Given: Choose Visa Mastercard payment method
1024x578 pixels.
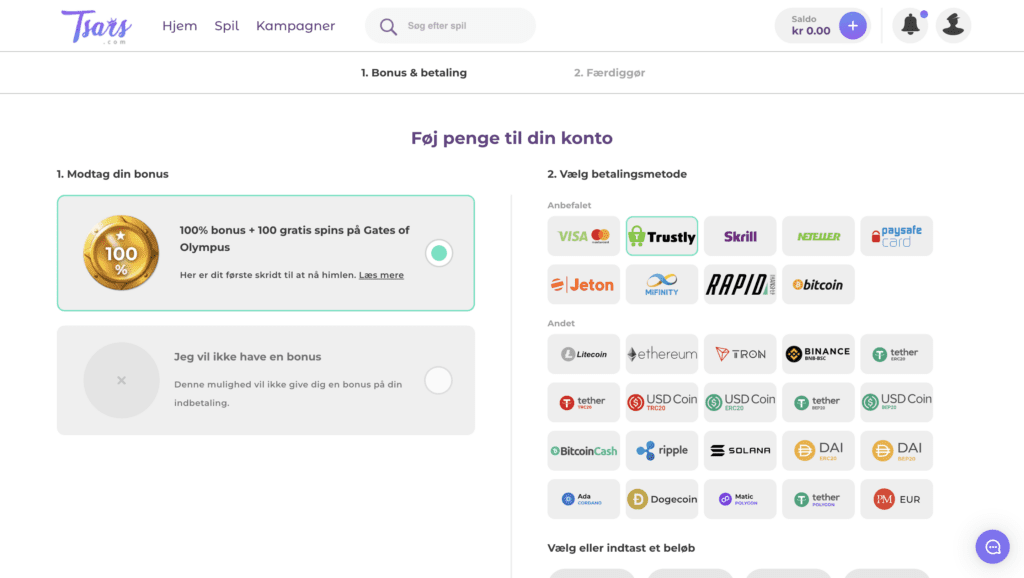Looking at the screenshot, I should click(584, 236).
